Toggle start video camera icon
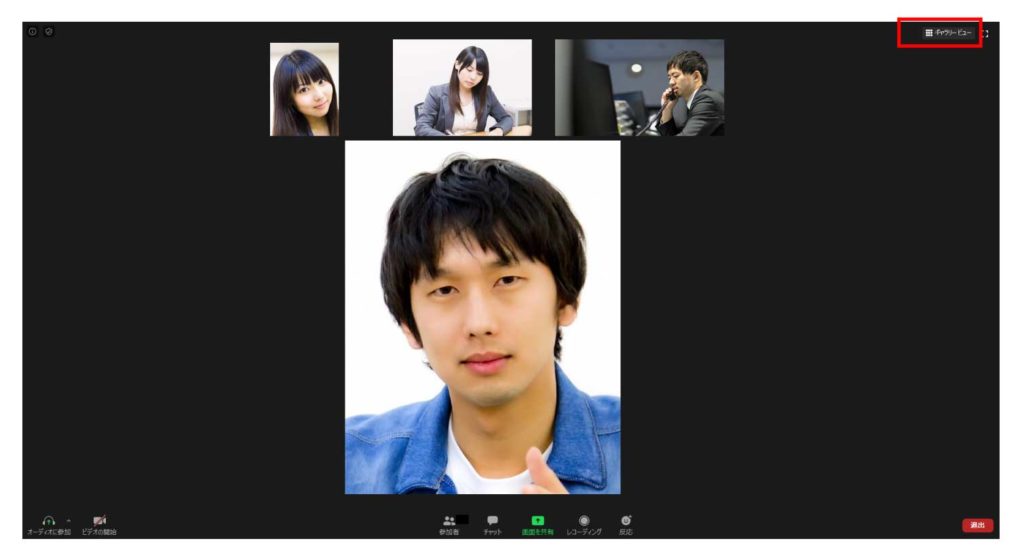Image resolution: width=1024 pixels, height=558 pixels. click(99, 520)
